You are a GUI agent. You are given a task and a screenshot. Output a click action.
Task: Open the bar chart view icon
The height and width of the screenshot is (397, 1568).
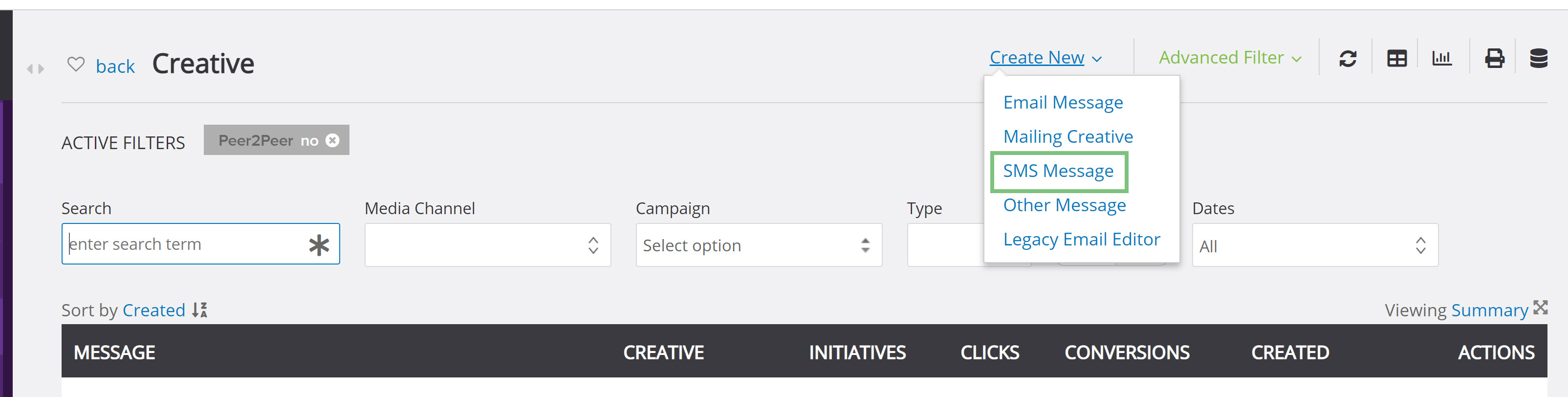[x=1441, y=58]
